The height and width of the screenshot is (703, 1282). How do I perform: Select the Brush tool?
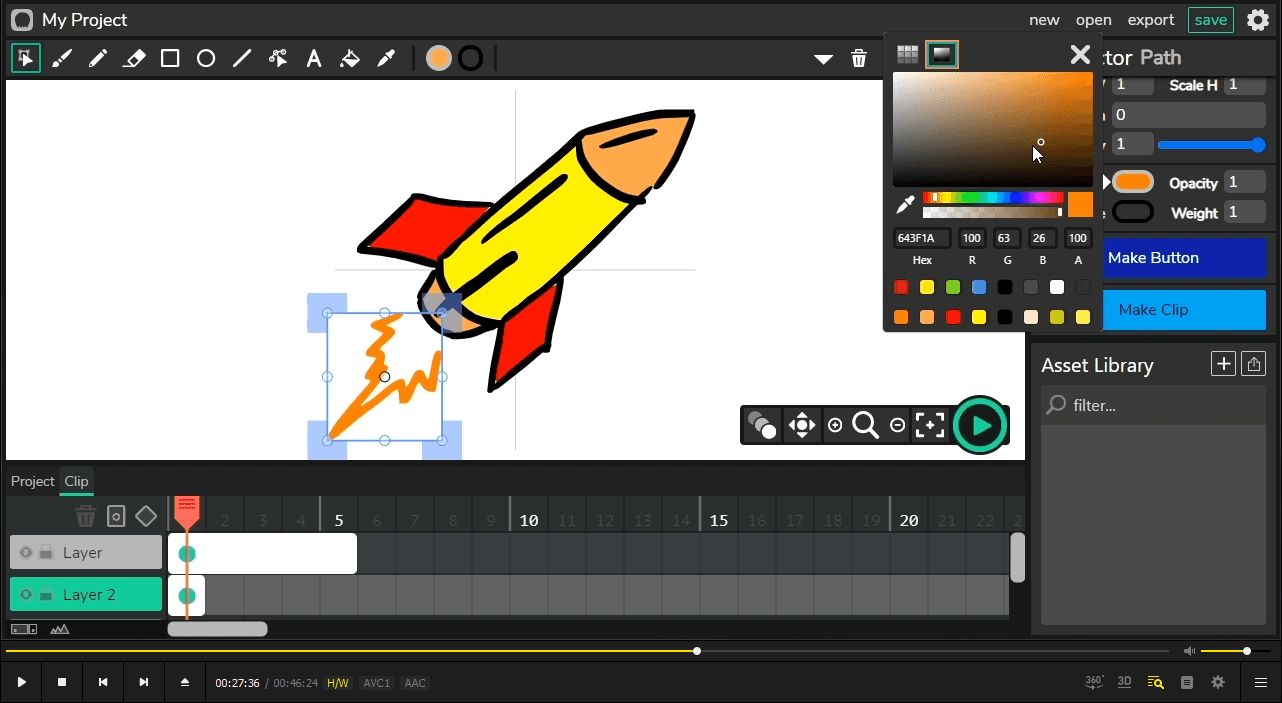pyautogui.click(x=62, y=59)
